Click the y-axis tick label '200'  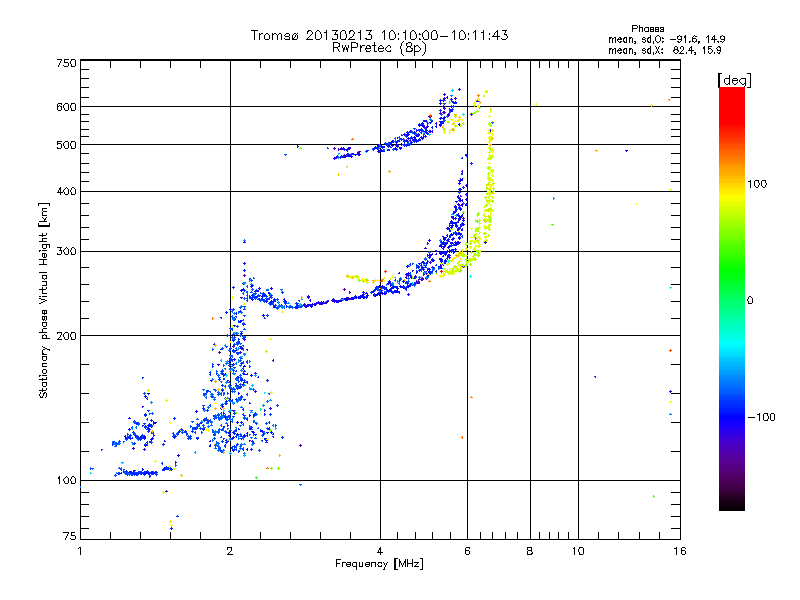tap(66, 336)
